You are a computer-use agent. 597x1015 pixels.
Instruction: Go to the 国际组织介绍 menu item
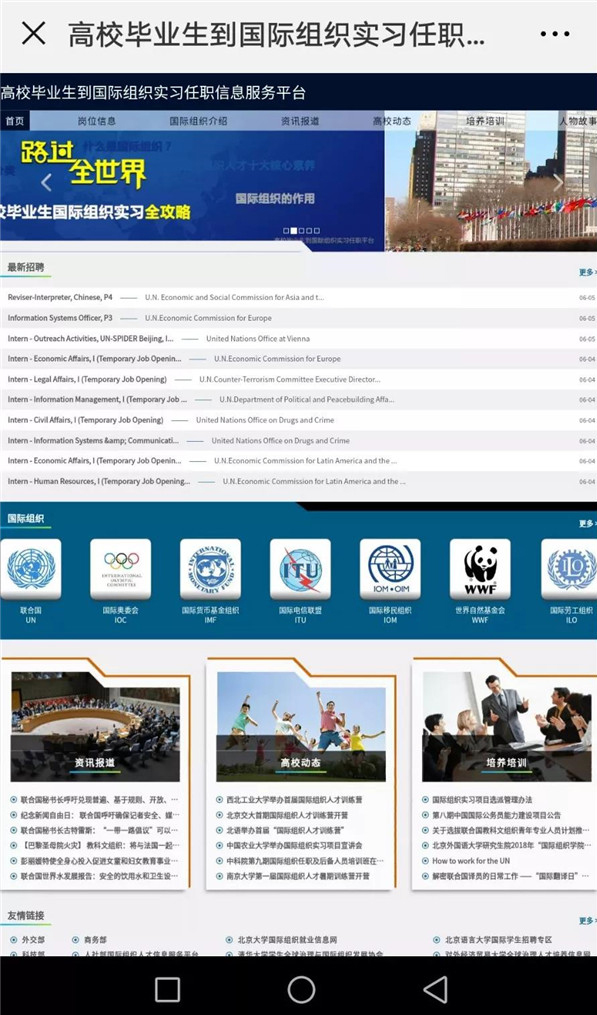pyautogui.click(x=198, y=121)
